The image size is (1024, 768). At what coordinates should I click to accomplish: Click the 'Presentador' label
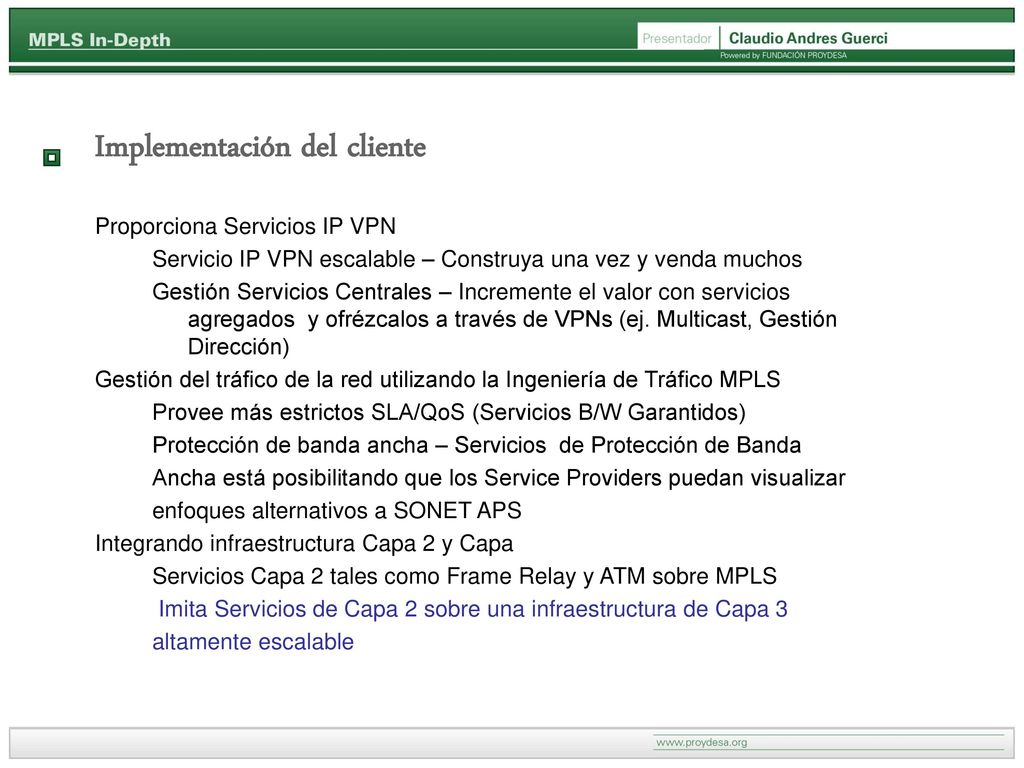pos(677,39)
